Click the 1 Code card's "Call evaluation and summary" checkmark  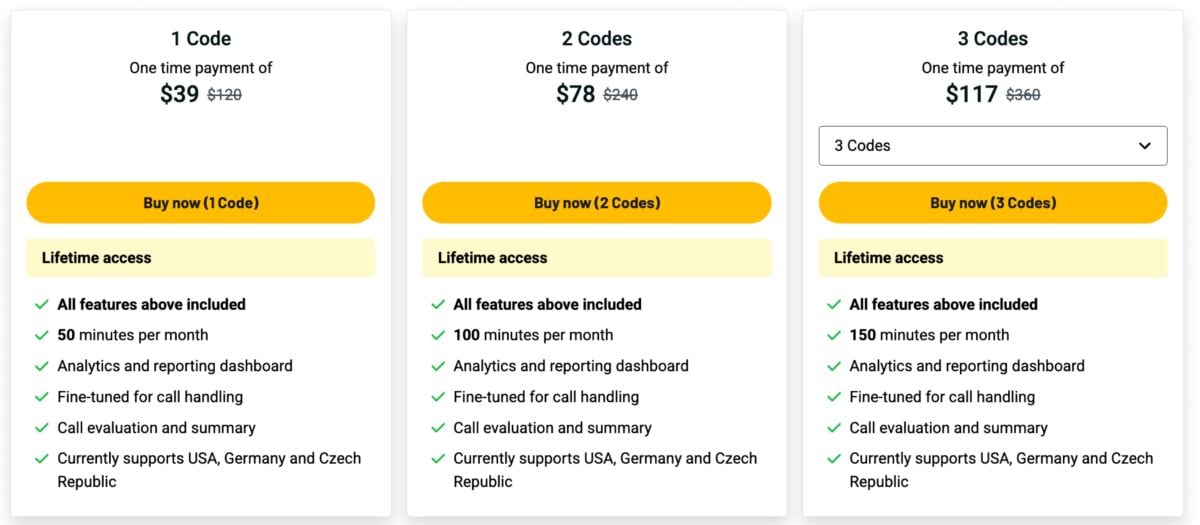click(42, 428)
